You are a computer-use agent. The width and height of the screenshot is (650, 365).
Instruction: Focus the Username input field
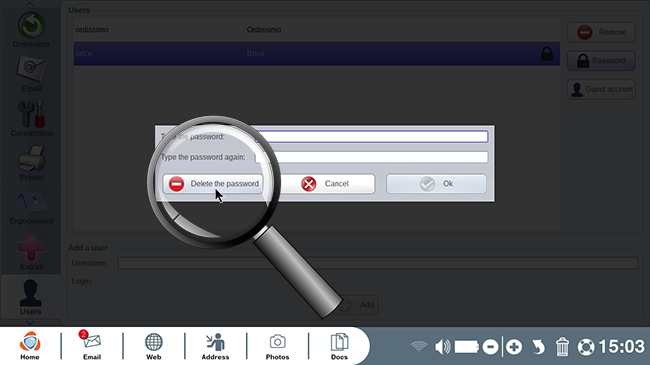coord(378,263)
